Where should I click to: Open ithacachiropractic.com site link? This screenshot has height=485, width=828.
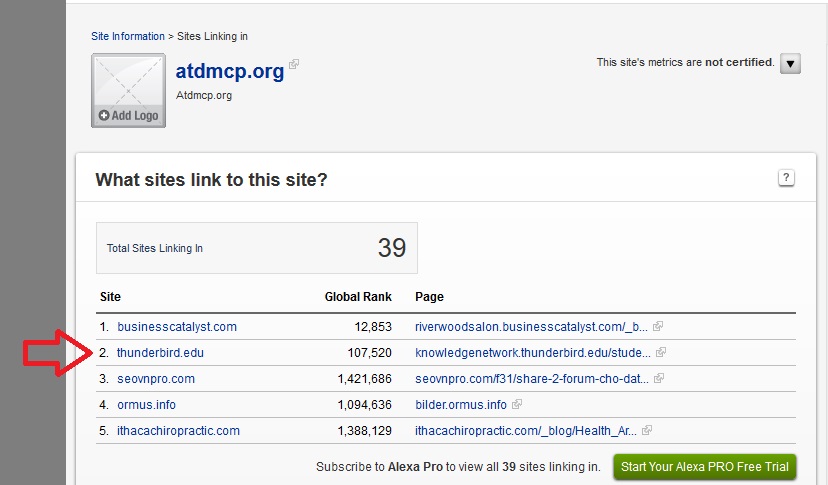coord(178,431)
